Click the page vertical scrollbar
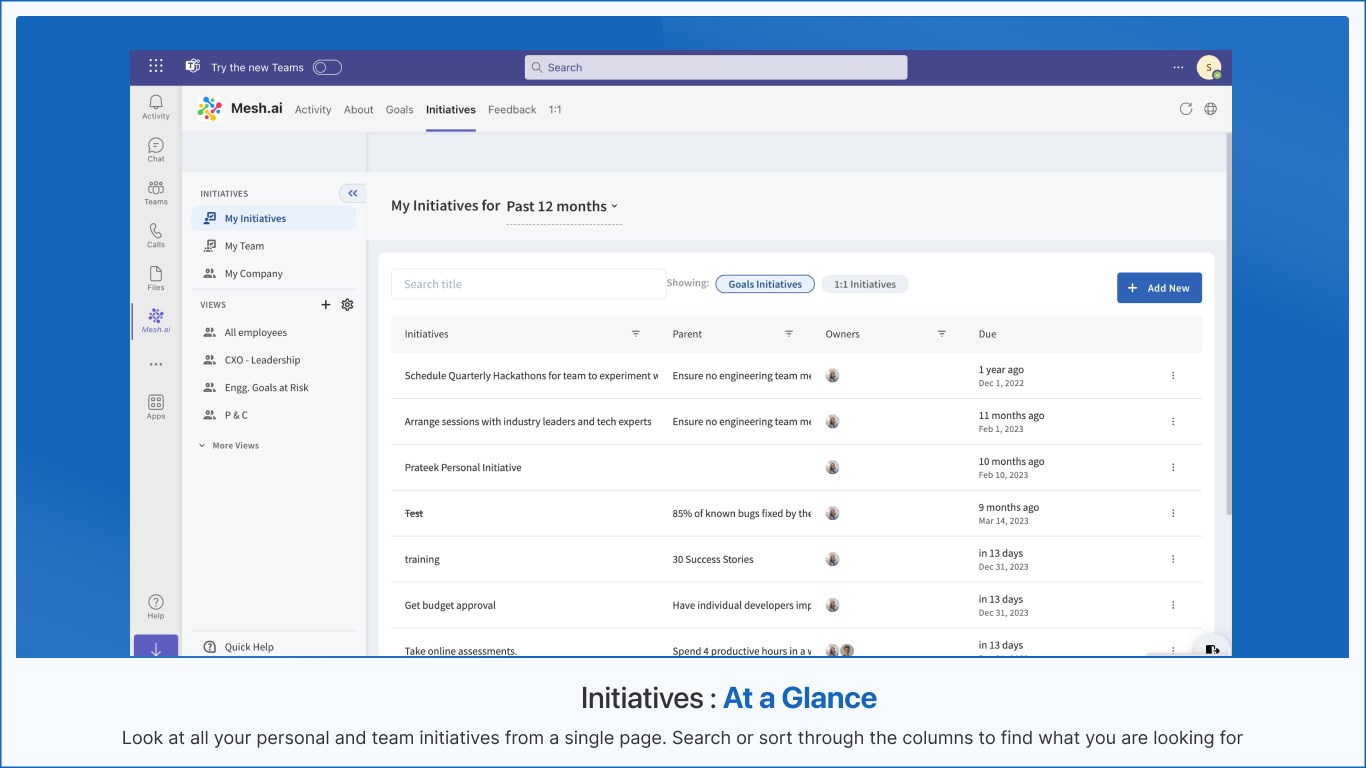The height and width of the screenshot is (768, 1366). [x=1228, y=325]
